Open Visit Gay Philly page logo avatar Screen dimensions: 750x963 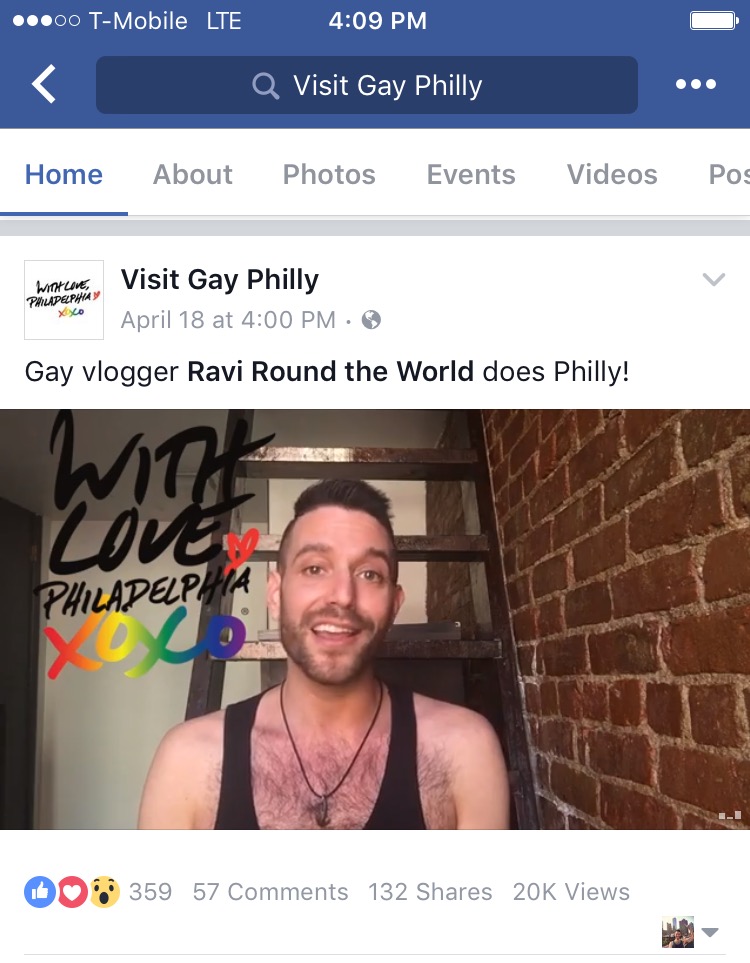(64, 300)
